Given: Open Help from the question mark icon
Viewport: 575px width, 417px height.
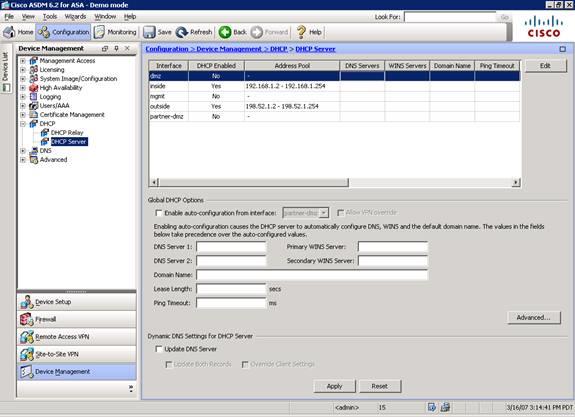Looking at the screenshot, I should [x=301, y=32].
